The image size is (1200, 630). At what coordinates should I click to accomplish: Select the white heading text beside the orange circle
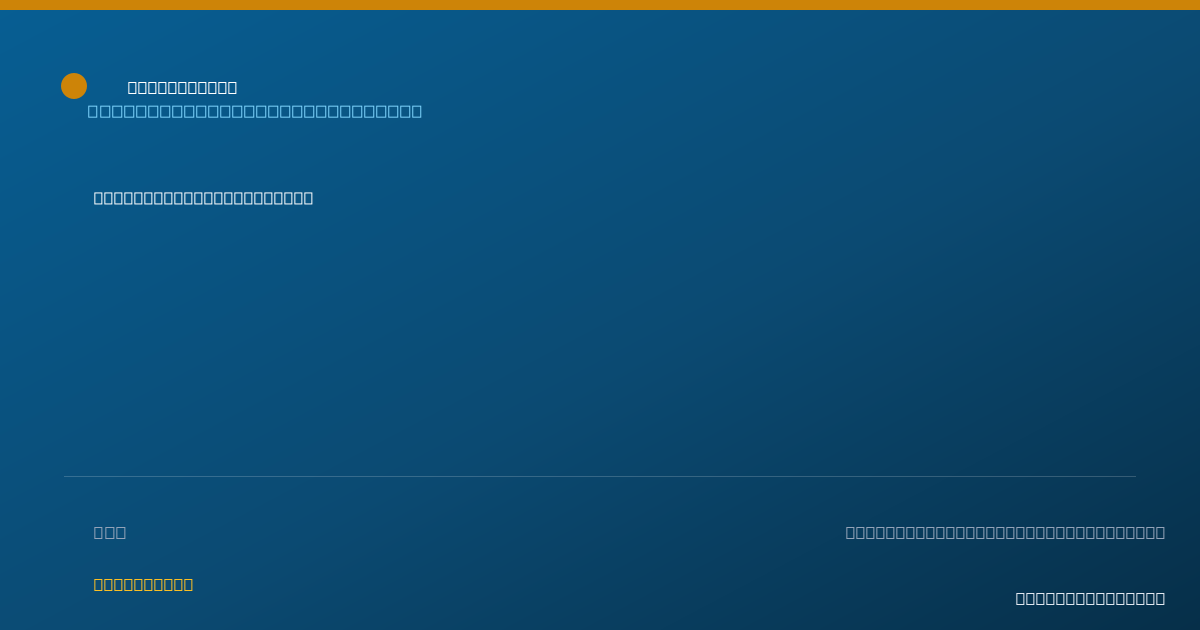183,88
